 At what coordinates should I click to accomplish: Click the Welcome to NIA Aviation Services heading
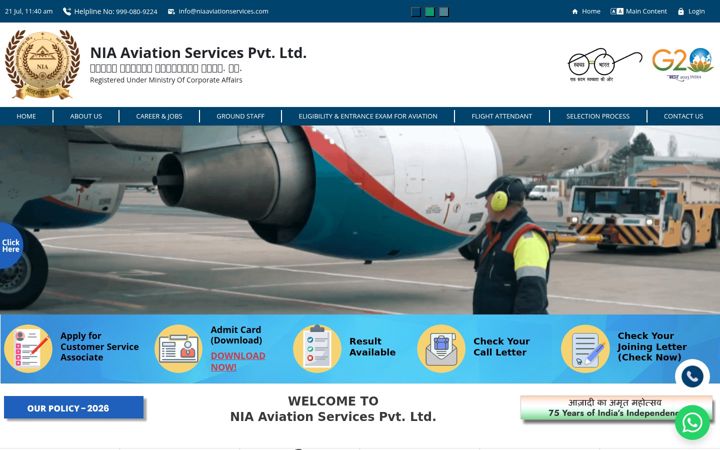[x=333, y=409]
